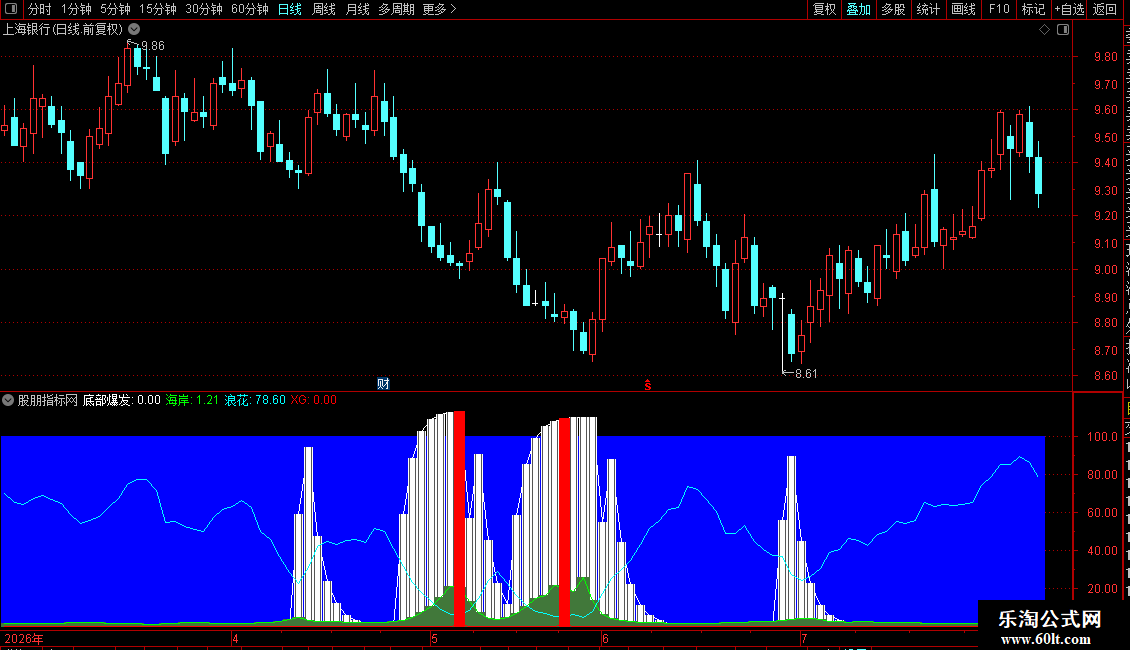Image resolution: width=1130 pixels, height=650 pixels.
Task: Open the 多周期 multi-period view
Action: [x=396, y=9]
